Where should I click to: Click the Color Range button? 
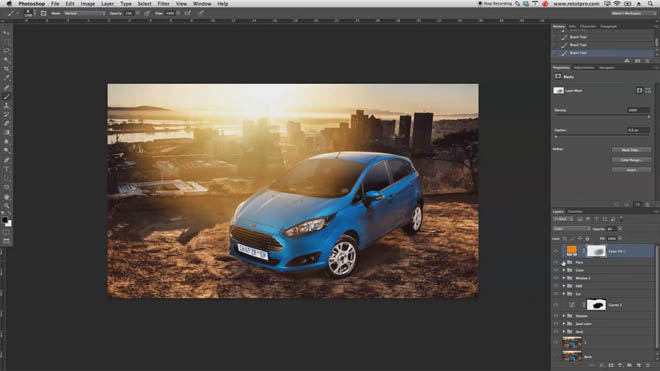click(631, 160)
